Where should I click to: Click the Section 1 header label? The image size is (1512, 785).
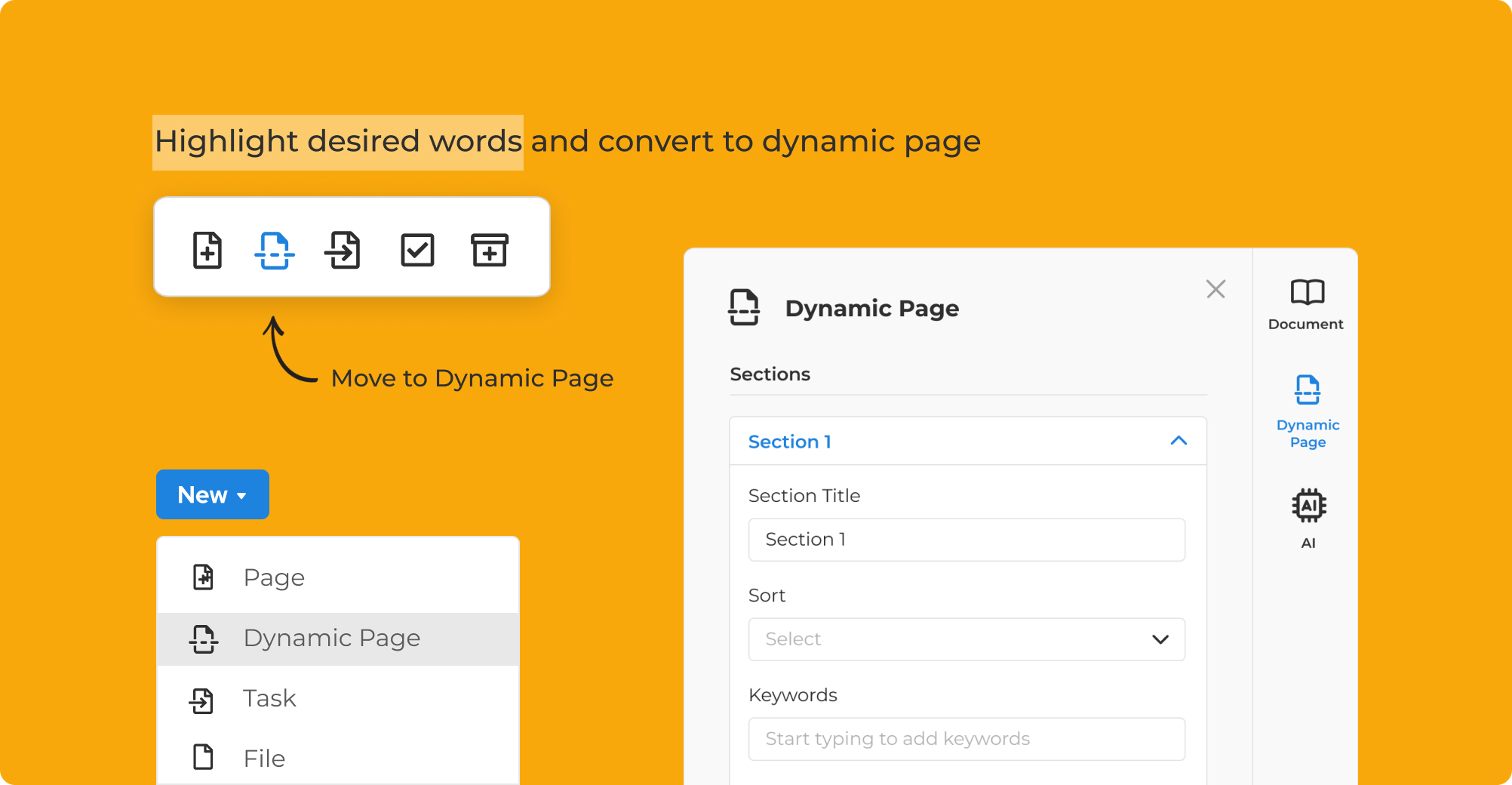[789, 442]
